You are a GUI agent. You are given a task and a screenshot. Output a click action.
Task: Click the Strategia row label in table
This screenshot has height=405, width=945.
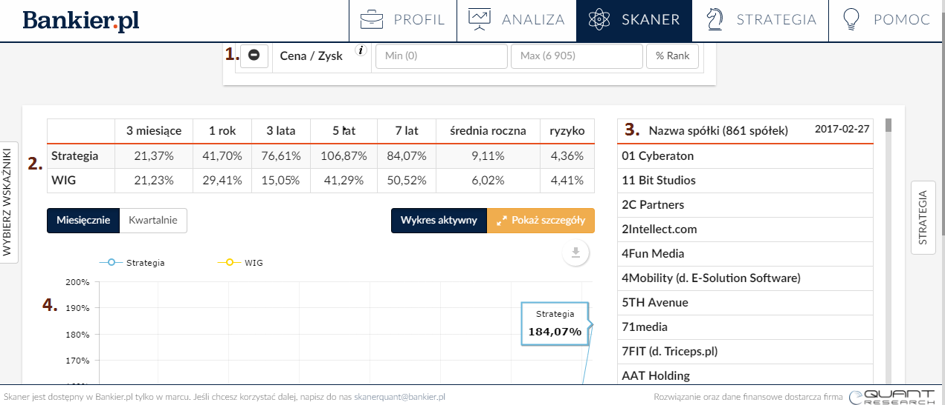(75, 156)
